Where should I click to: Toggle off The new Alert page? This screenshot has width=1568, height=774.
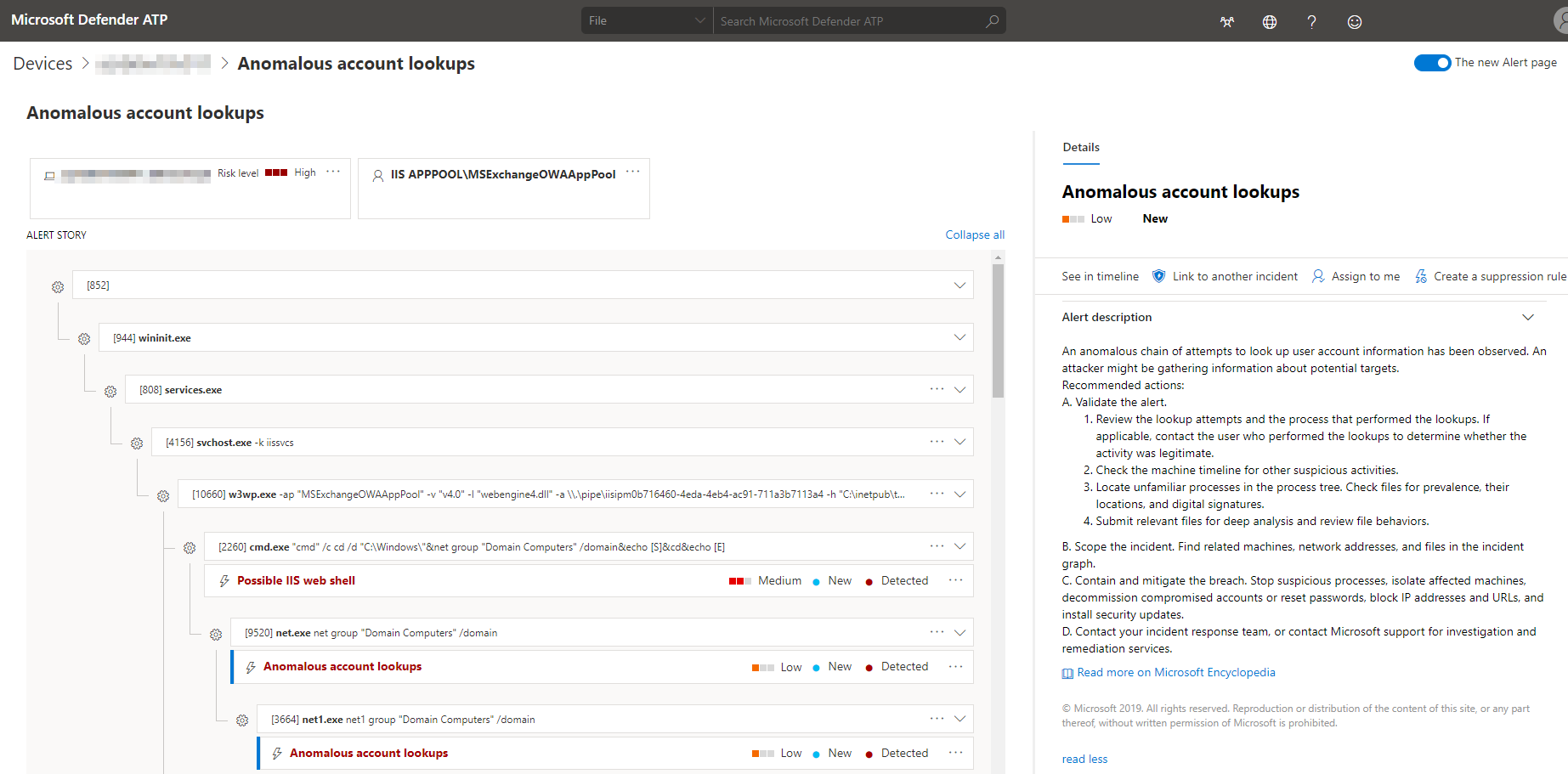(1432, 62)
